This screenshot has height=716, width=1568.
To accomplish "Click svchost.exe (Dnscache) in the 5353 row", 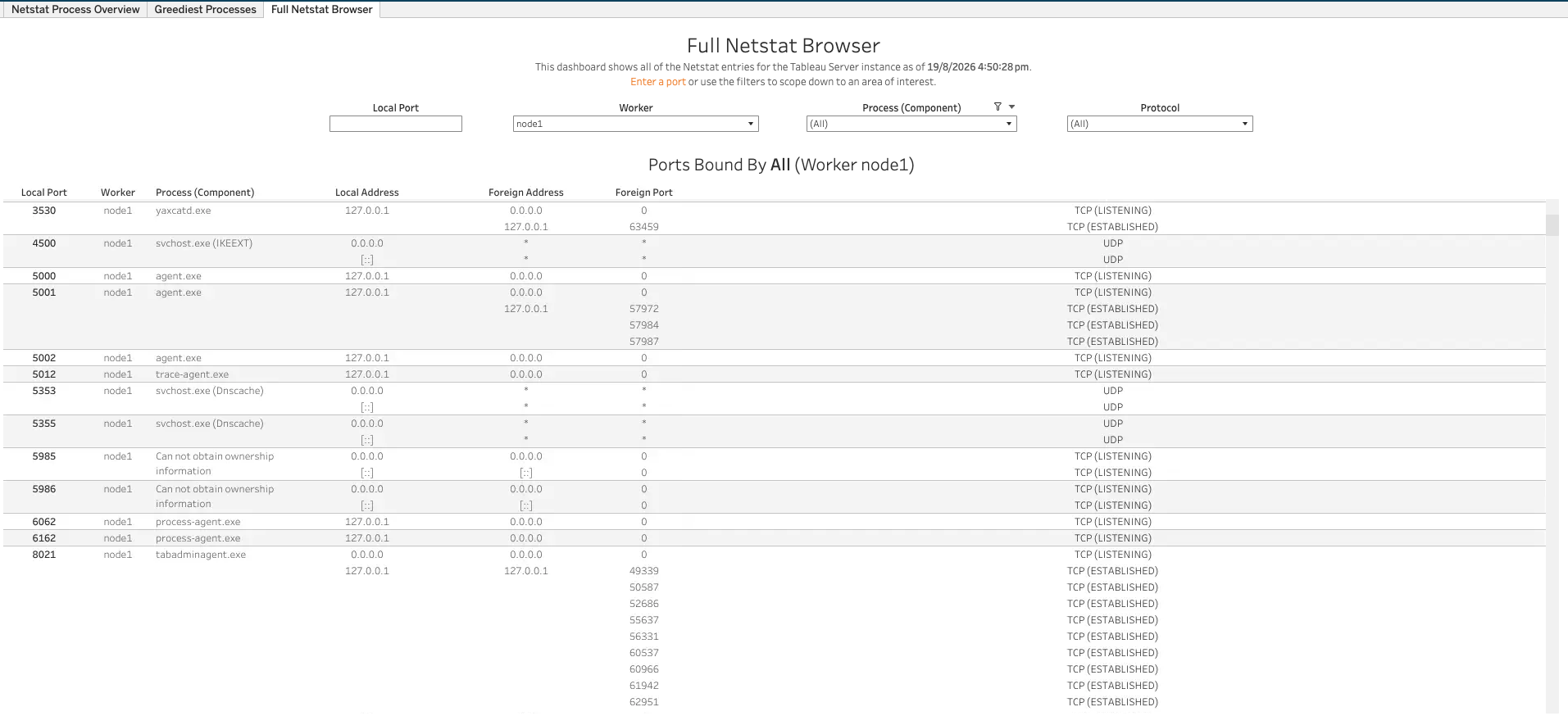I will click(x=210, y=391).
